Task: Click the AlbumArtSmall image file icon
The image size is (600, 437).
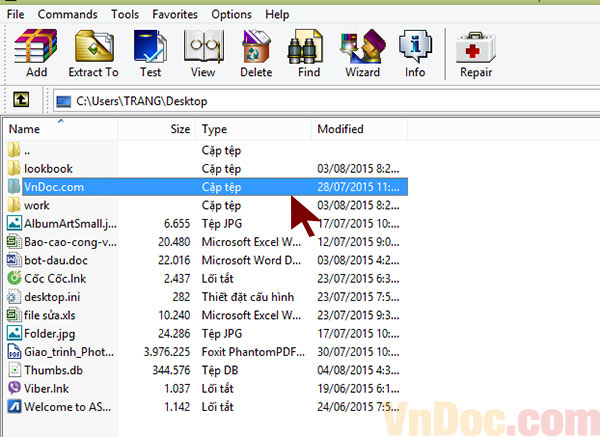Action: click(x=14, y=223)
